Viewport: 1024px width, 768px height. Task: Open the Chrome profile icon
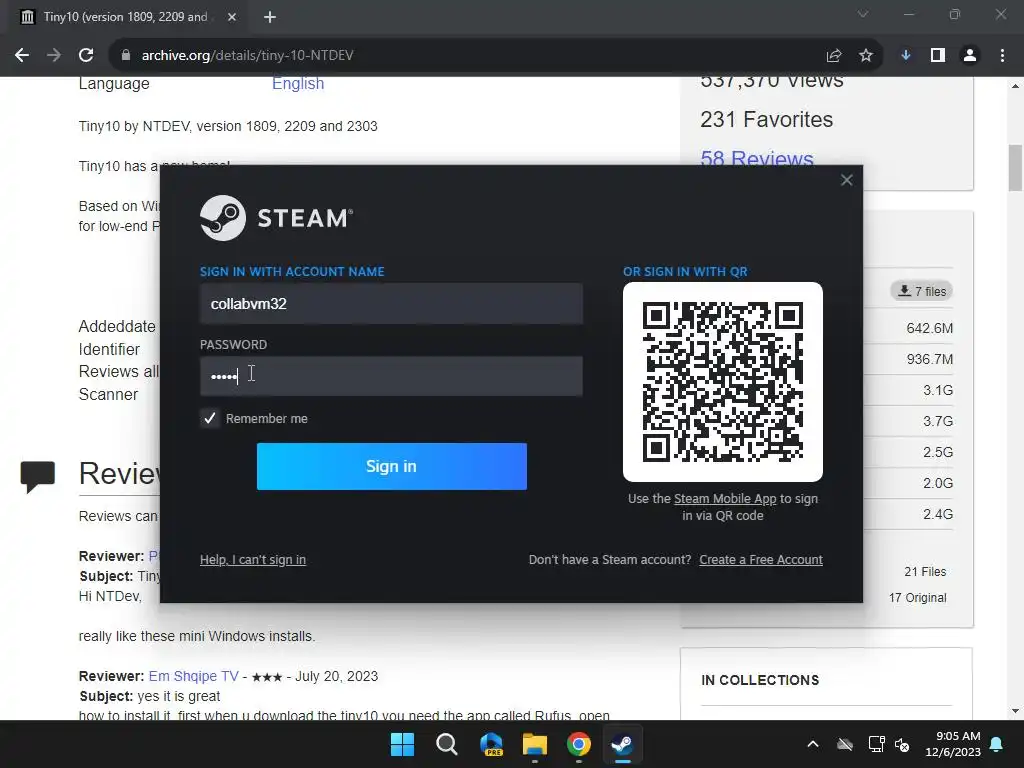coord(970,56)
